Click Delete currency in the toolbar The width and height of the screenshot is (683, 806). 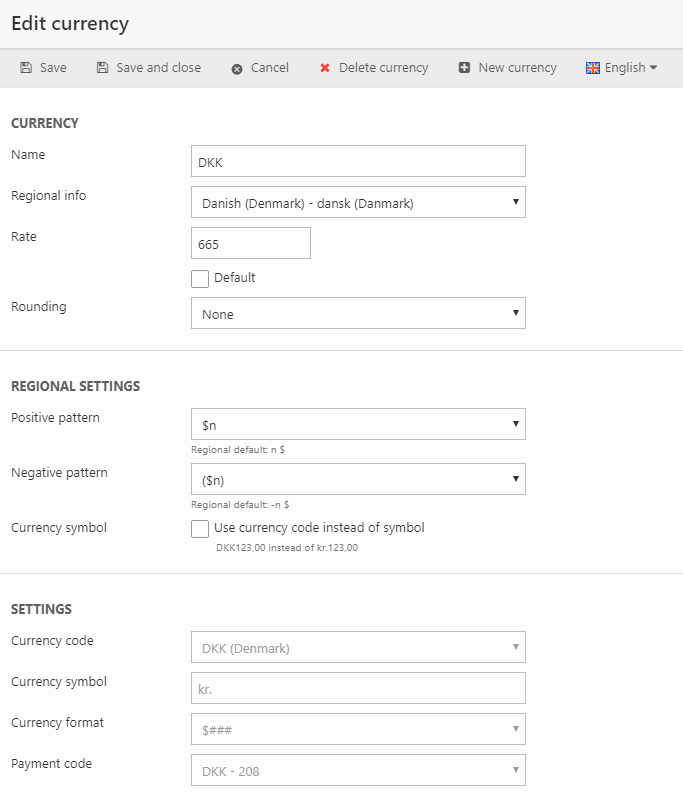[x=383, y=68]
